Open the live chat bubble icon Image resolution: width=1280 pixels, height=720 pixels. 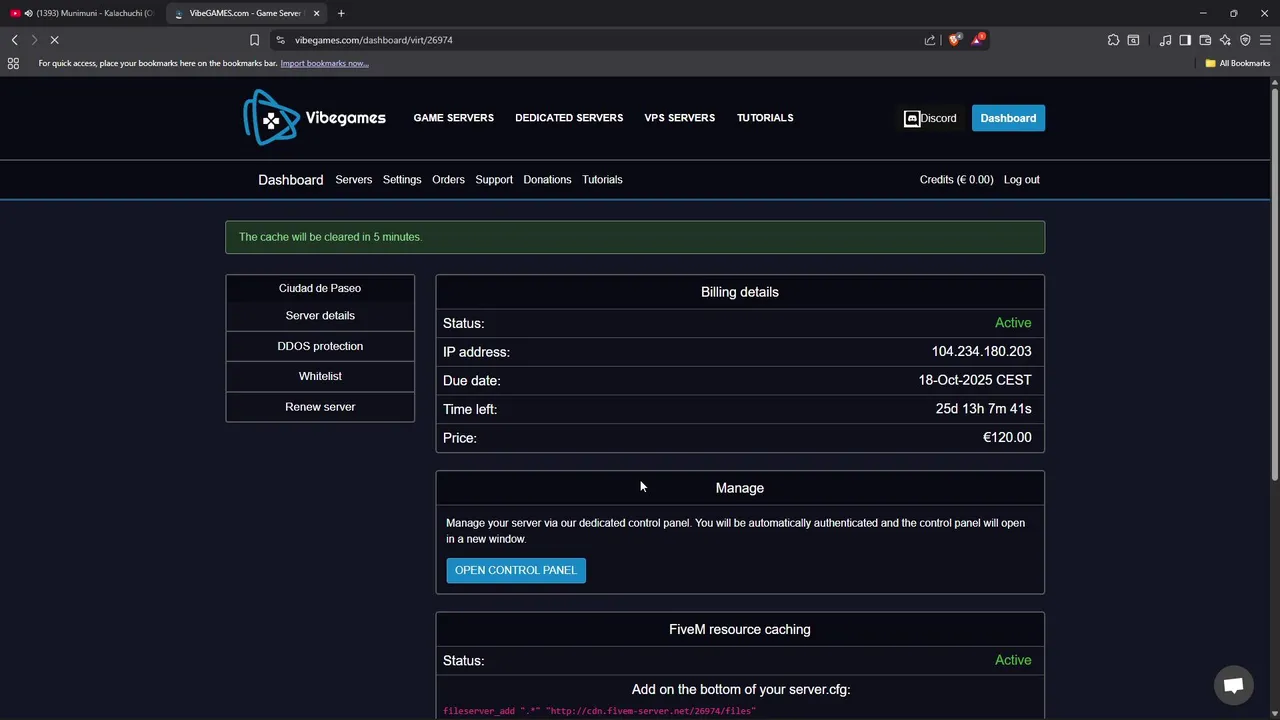1233,685
